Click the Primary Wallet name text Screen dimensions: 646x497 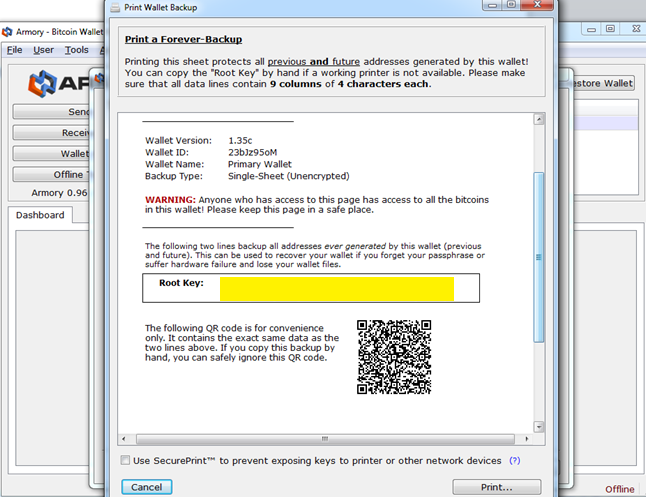click(260, 164)
